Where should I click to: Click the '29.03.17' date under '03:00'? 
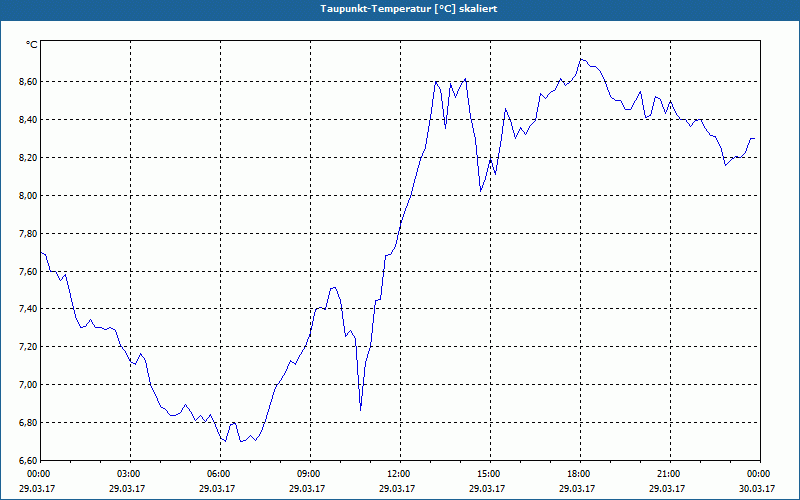pos(127,488)
